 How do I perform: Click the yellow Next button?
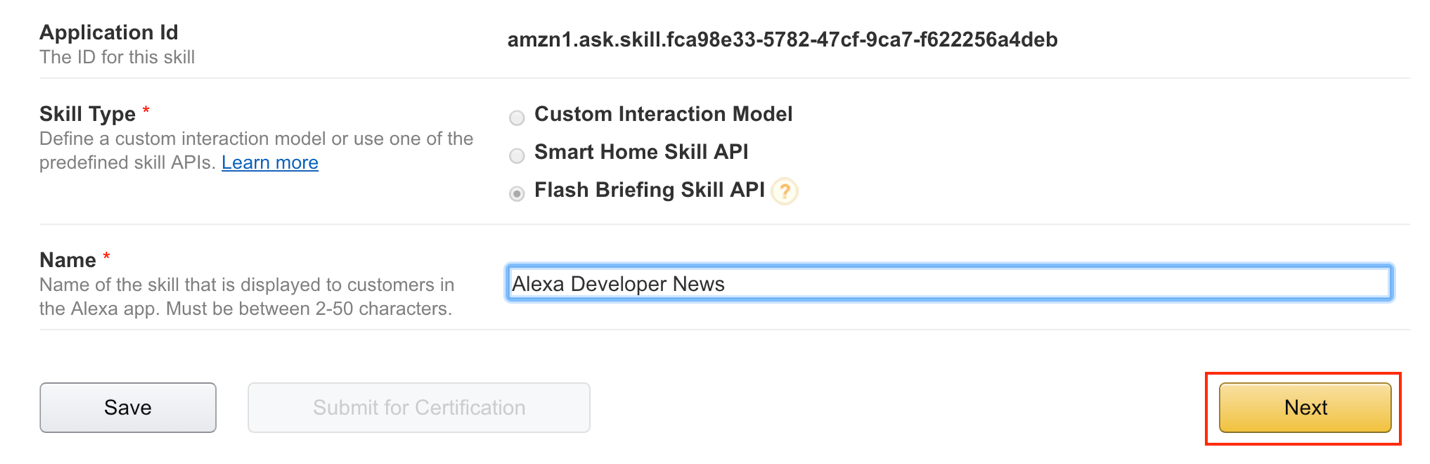click(x=1305, y=408)
